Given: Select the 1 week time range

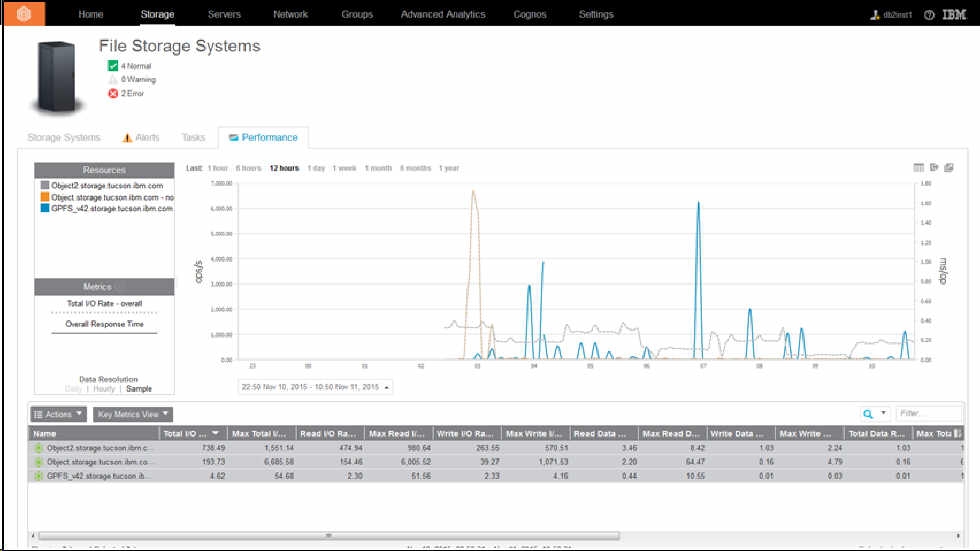Looking at the screenshot, I should tap(344, 168).
